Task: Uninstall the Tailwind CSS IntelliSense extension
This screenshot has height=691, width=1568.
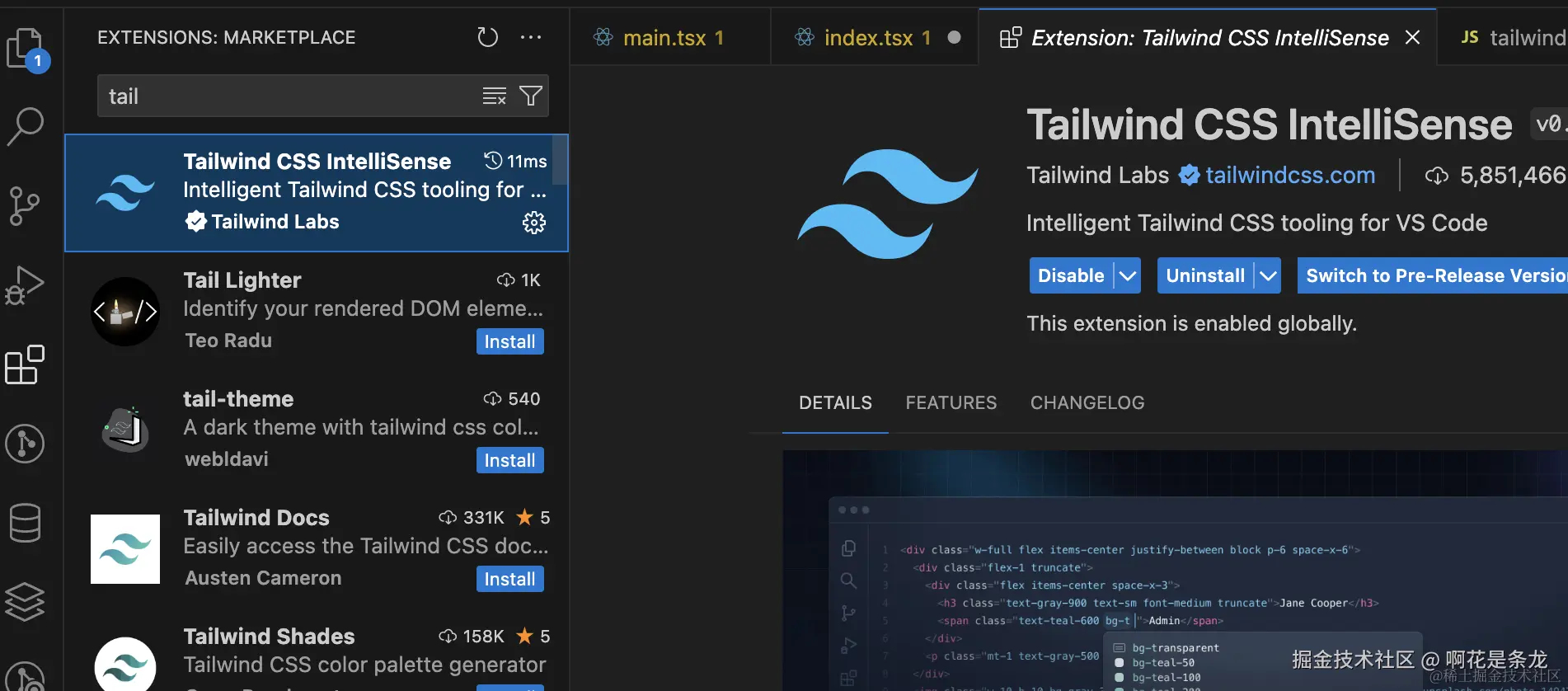Action: coord(1205,275)
